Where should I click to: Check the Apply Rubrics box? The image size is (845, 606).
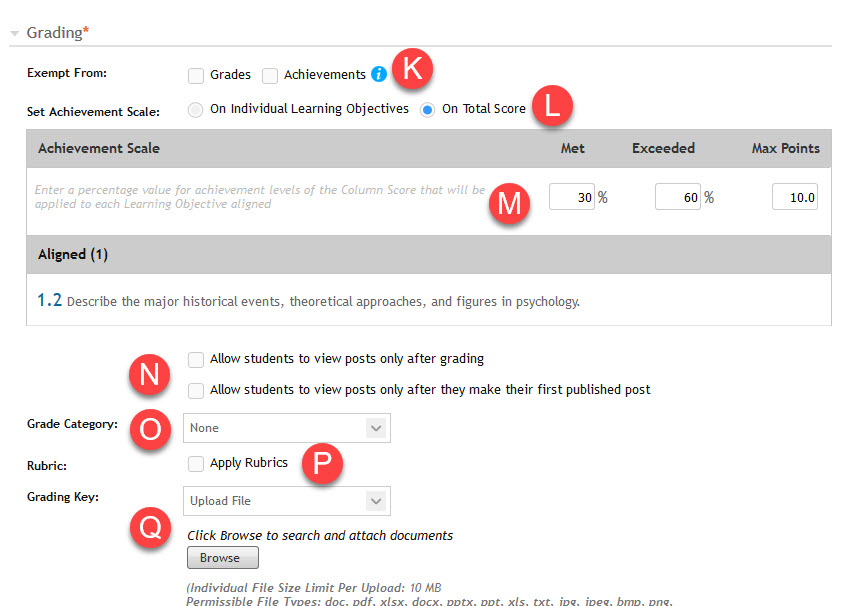point(196,464)
